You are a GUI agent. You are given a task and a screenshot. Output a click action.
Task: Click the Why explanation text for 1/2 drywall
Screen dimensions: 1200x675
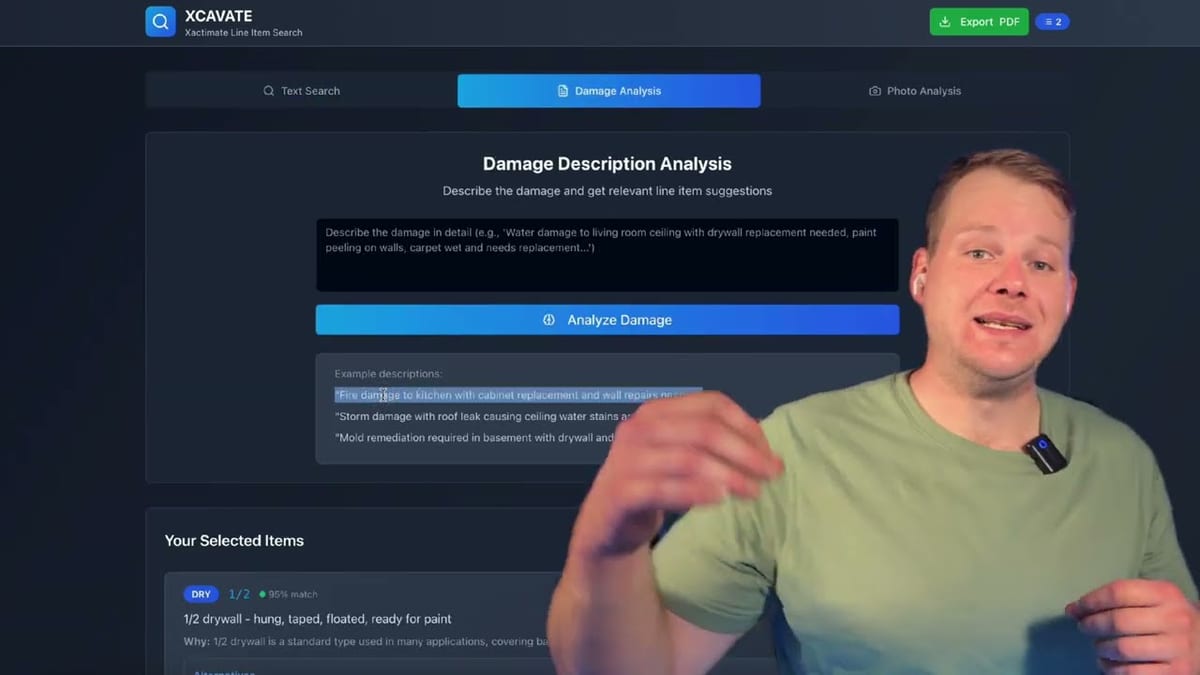click(366, 641)
